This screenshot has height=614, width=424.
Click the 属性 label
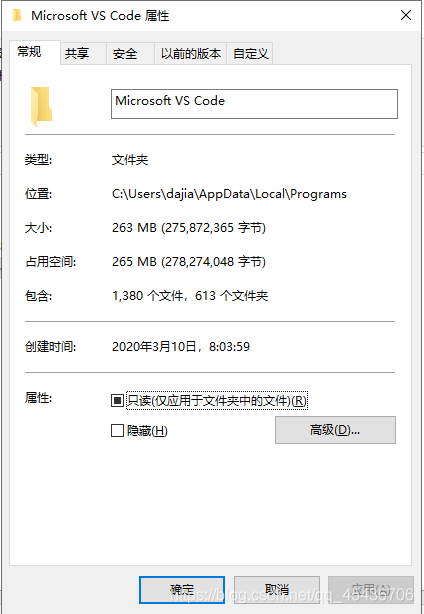click(38, 398)
